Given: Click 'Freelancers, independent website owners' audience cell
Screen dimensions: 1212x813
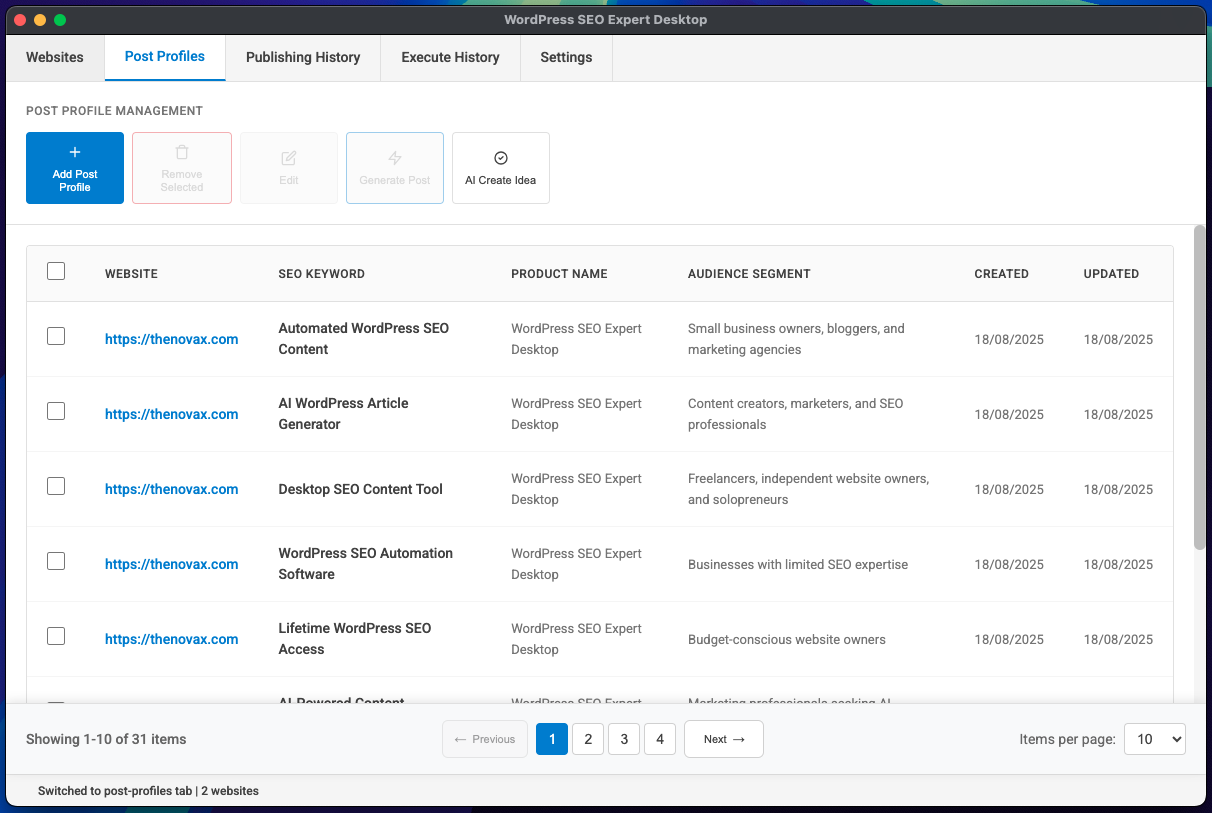Looking at the screenshot, I should [808, 489].
